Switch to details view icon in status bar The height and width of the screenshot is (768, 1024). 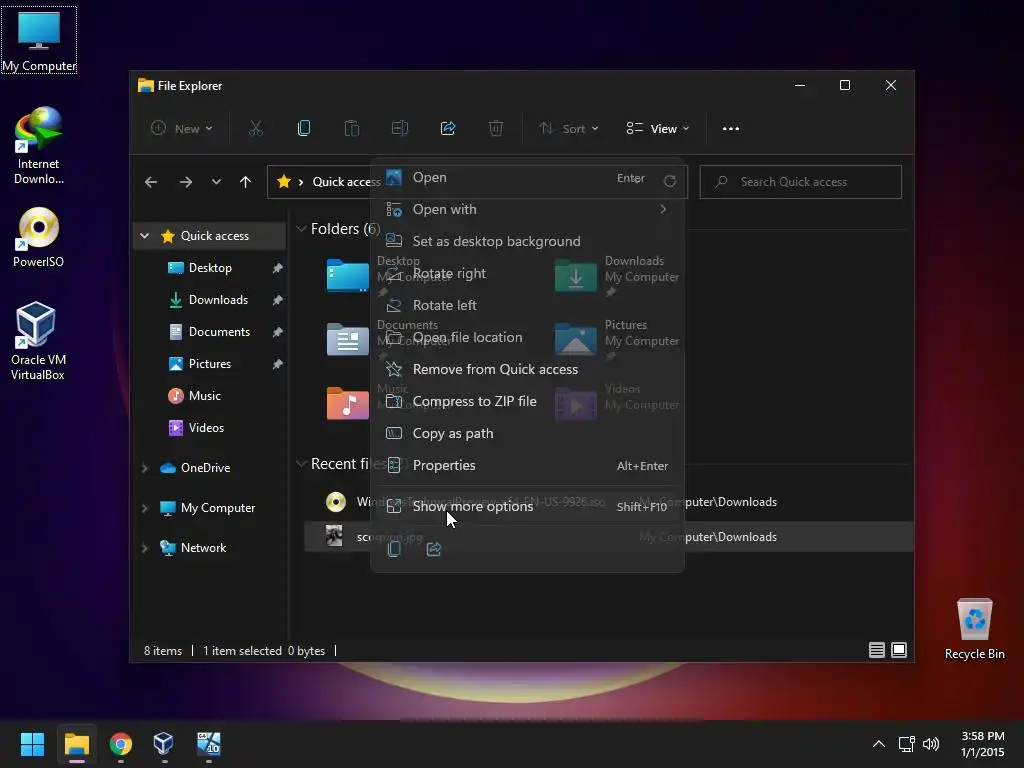pos(876,650)
